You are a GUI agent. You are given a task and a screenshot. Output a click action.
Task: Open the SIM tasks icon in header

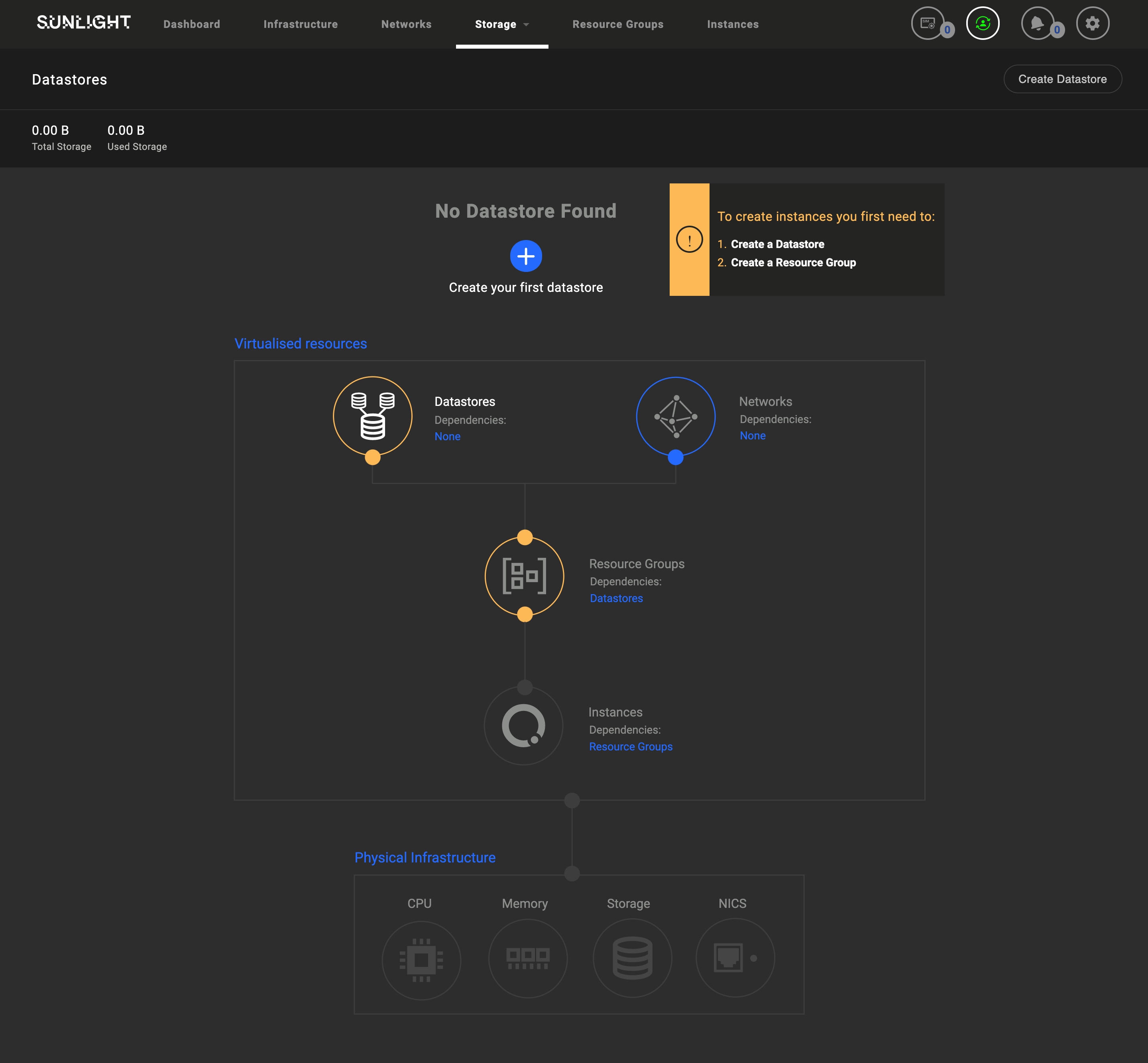[927, 23]
